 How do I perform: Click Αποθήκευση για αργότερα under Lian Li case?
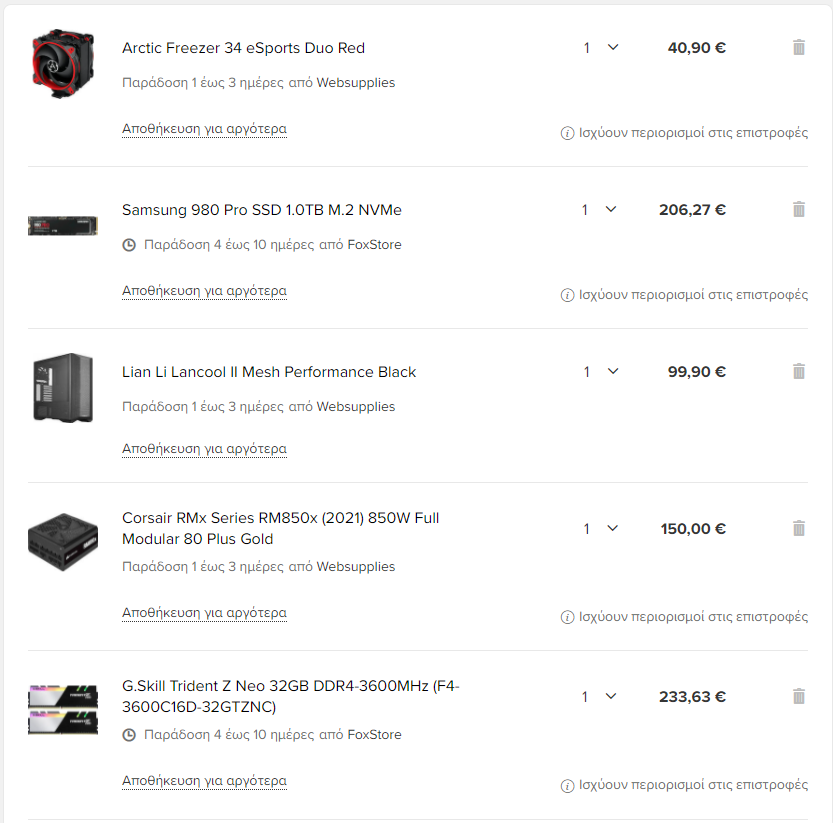[x=205, y=449]
